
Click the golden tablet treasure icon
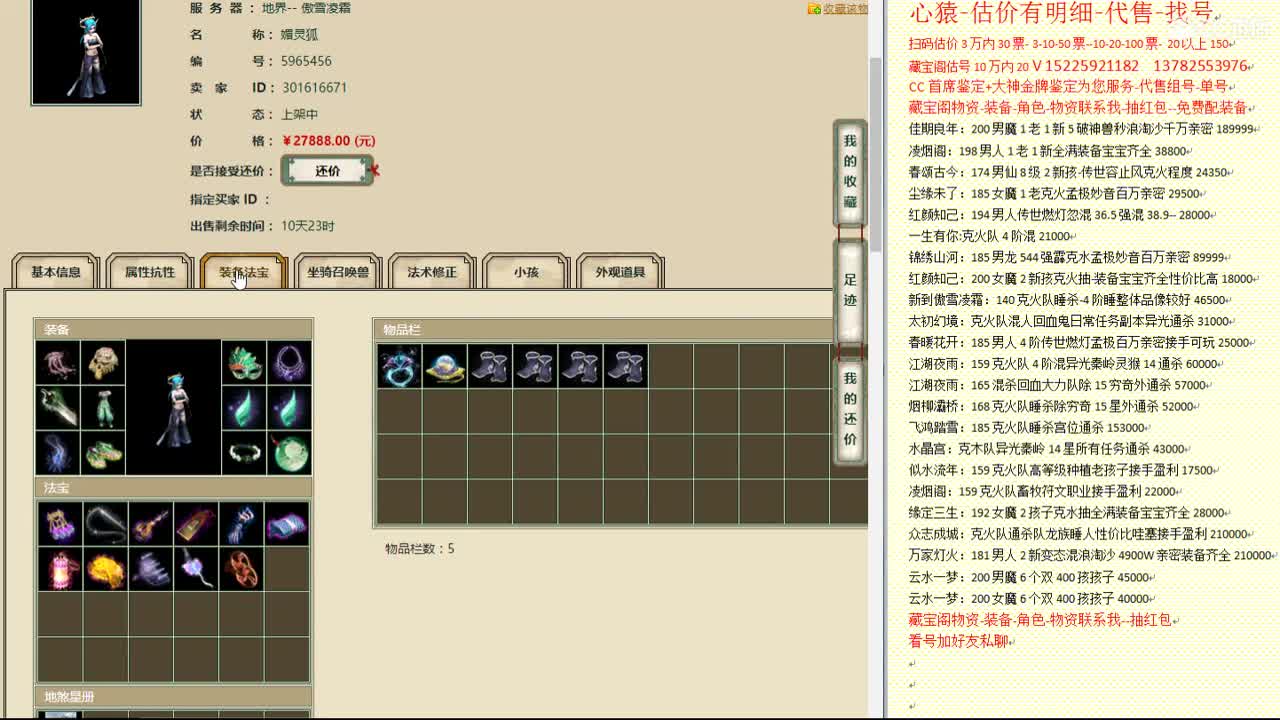point(196,524)
